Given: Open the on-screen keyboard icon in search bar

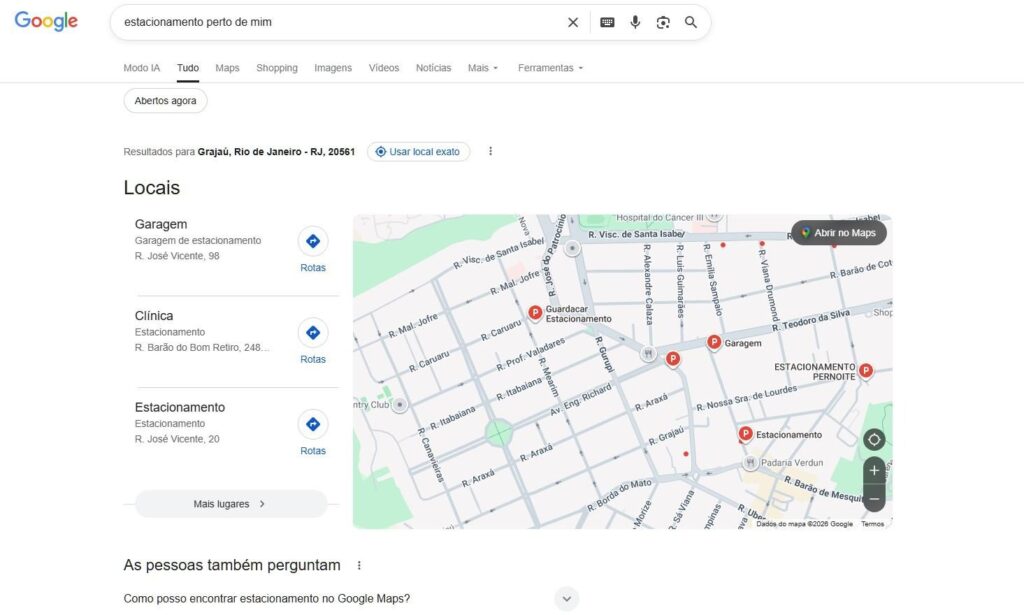Looking at the screenshot, I should 607,21.
